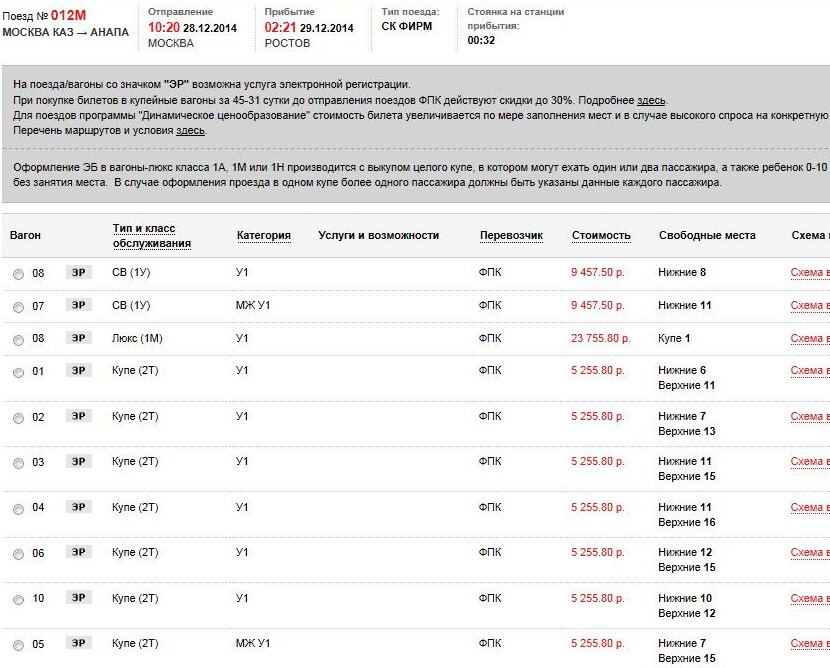Pick wagon 04 radio button

pos(18,509)
